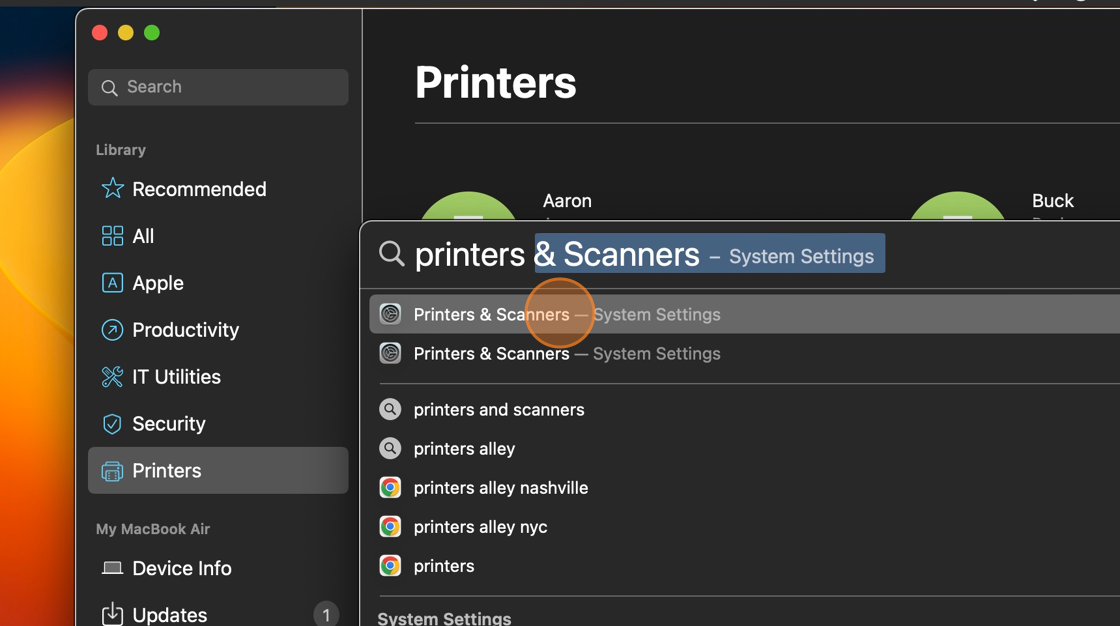The width and height of the screenshot is (1120, 626).
Task: Click the Apple category letter-A icon
Action: coord(112,283)
